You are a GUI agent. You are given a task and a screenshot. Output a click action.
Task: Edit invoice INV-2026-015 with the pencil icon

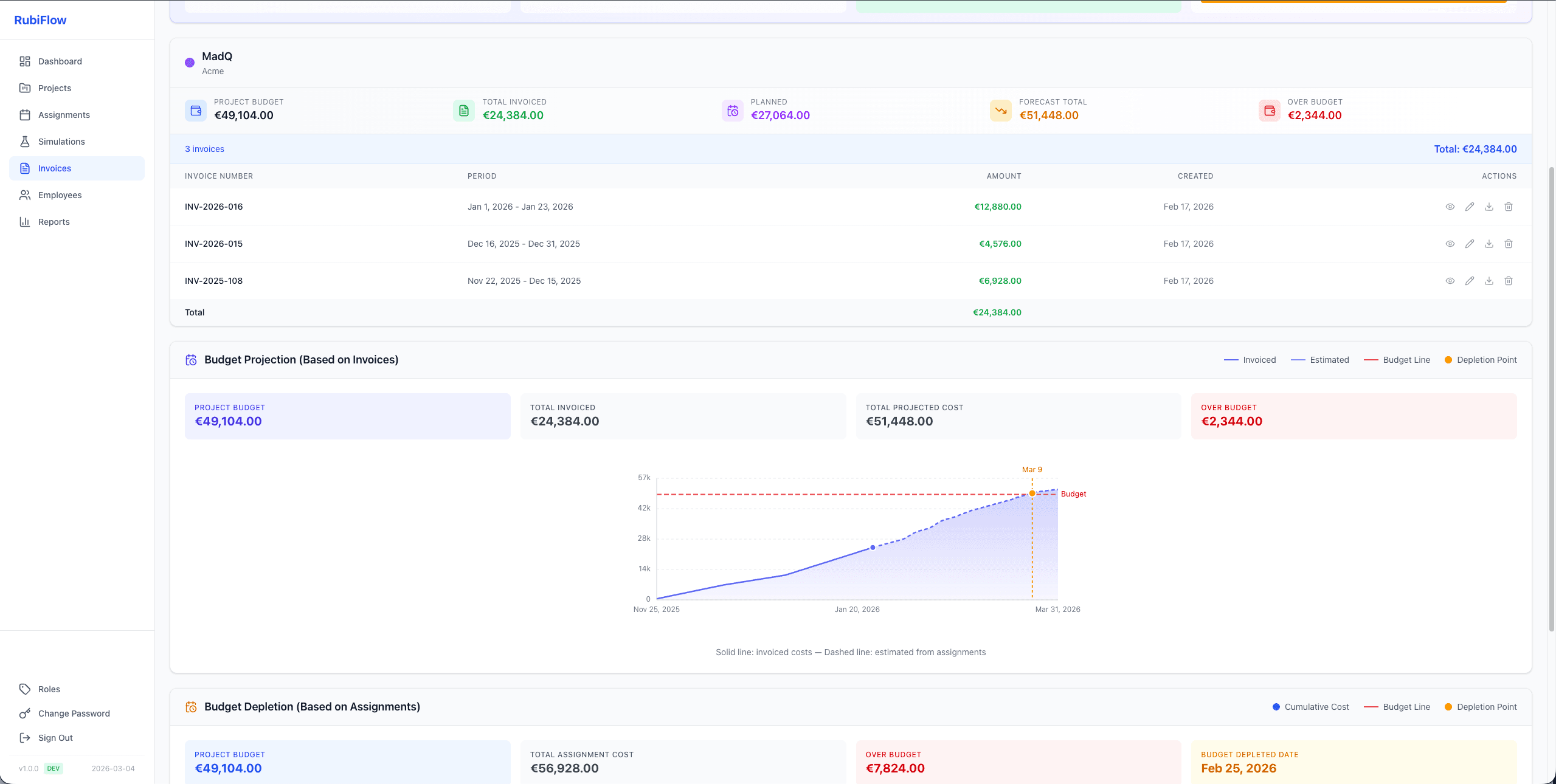[1469, 244]
